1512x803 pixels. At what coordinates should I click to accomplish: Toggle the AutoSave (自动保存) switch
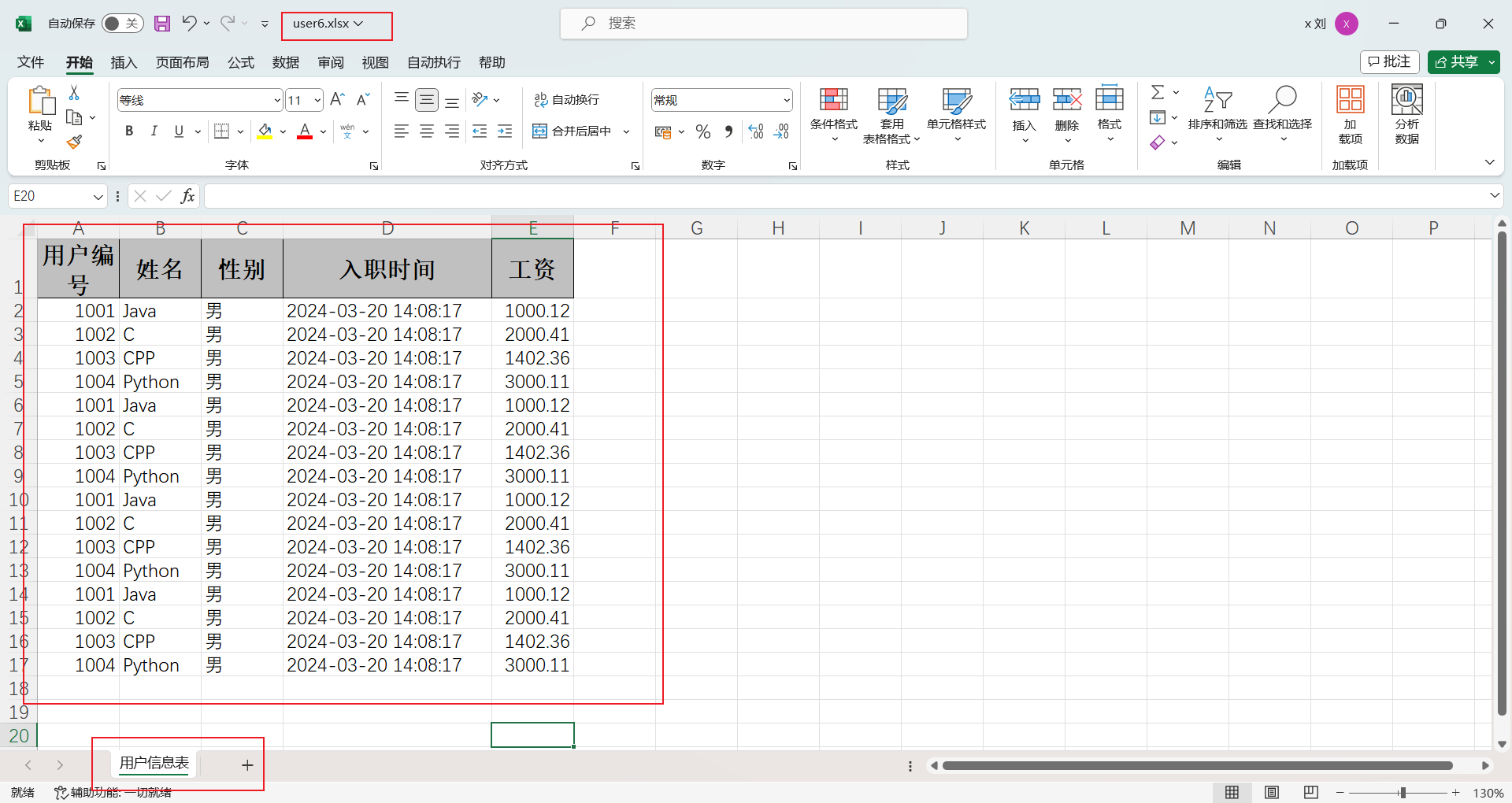click(x=122, y=24)
